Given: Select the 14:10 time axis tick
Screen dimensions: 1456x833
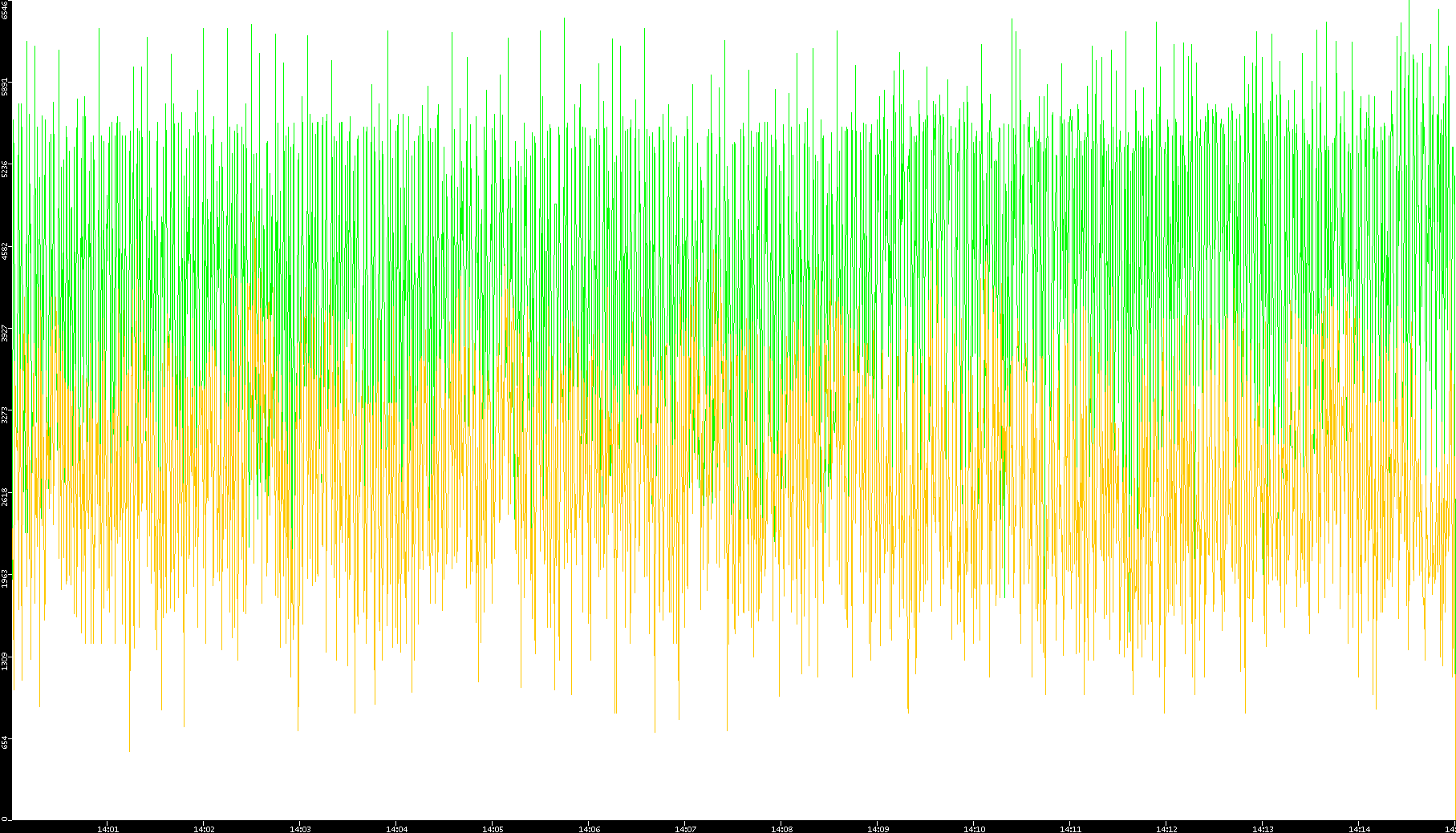Looking at the screenshot, I should (x=974, y=828).
